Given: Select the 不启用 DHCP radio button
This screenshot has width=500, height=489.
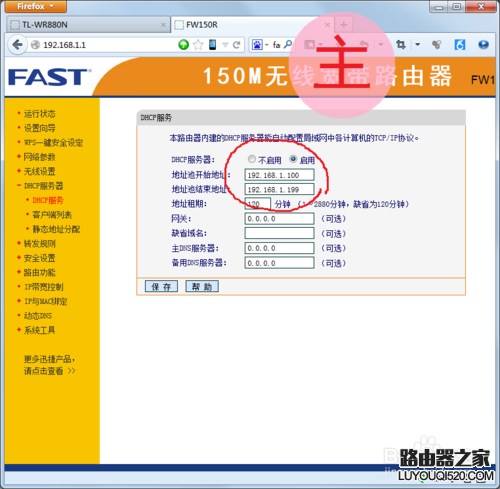Looking at the screenshot, I should coord(252,159).
